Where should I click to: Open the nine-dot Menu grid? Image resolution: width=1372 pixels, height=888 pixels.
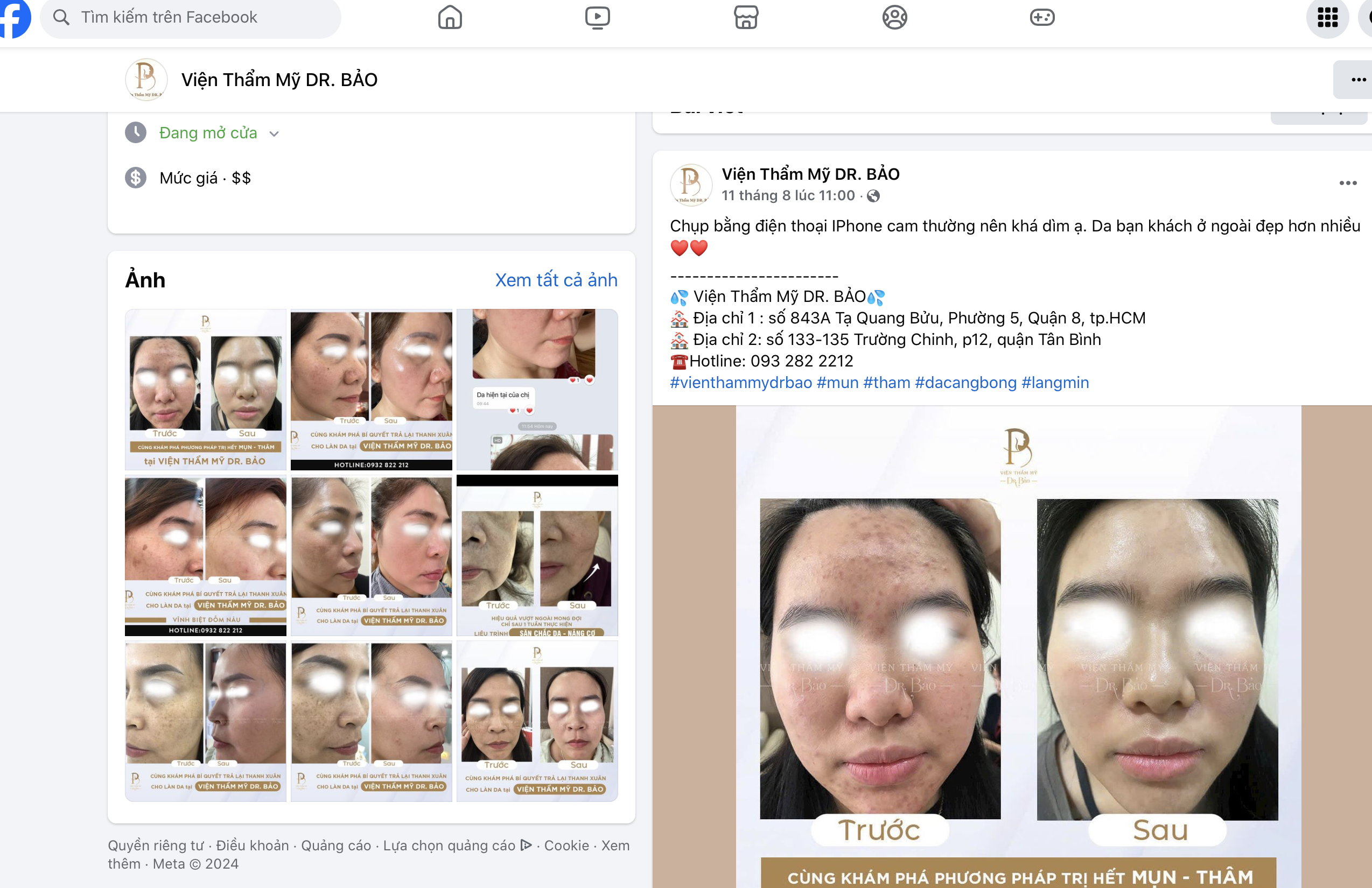pyautogui.click(x=1327, y=17)
